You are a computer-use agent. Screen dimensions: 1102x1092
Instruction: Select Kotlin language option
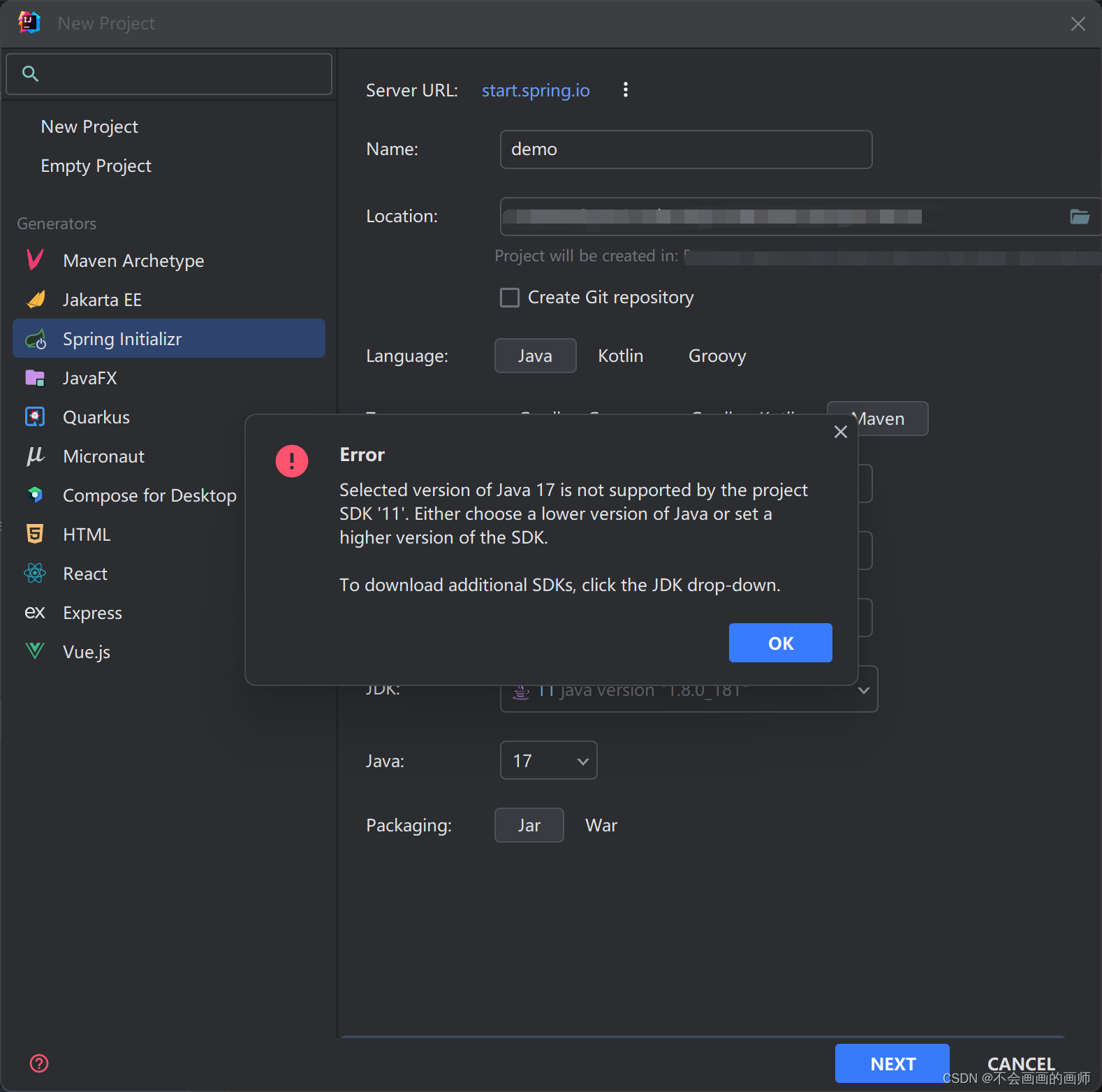[621, 356]
